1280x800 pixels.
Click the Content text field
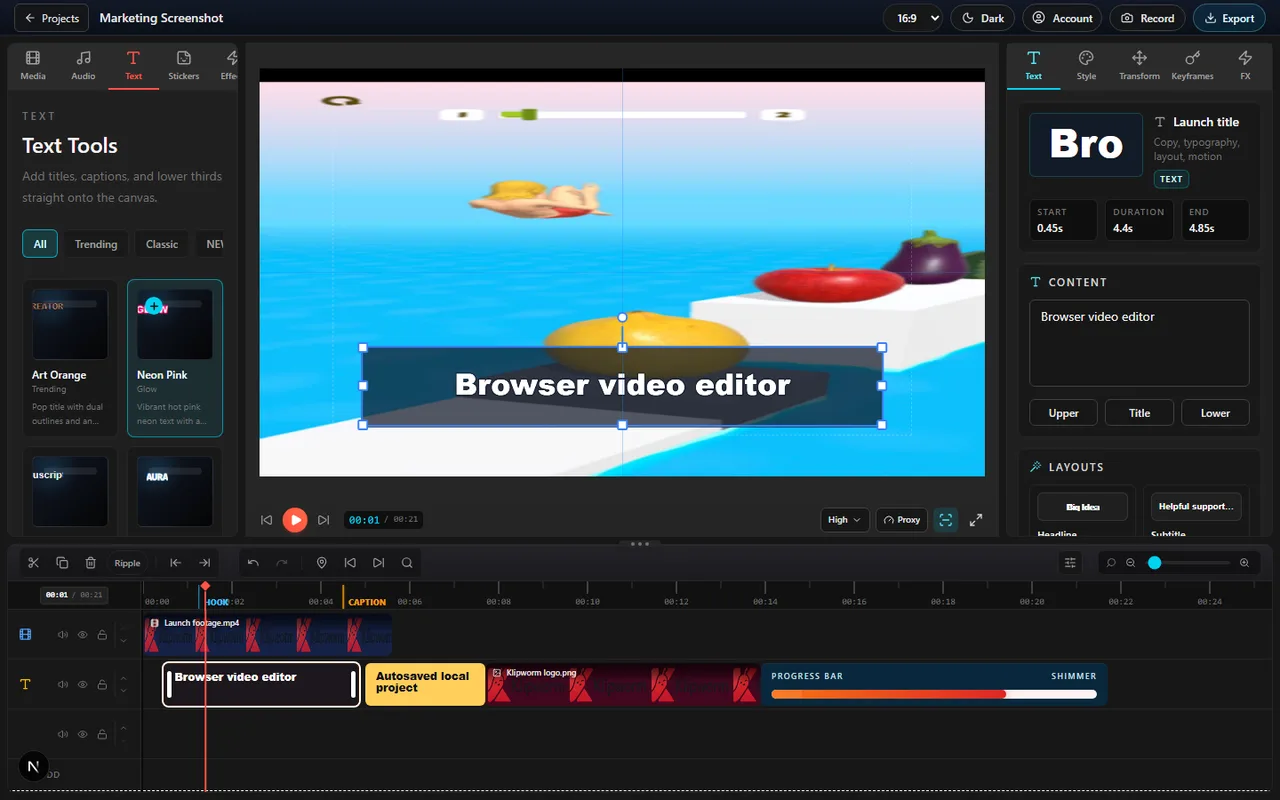tap(1139, 343)
